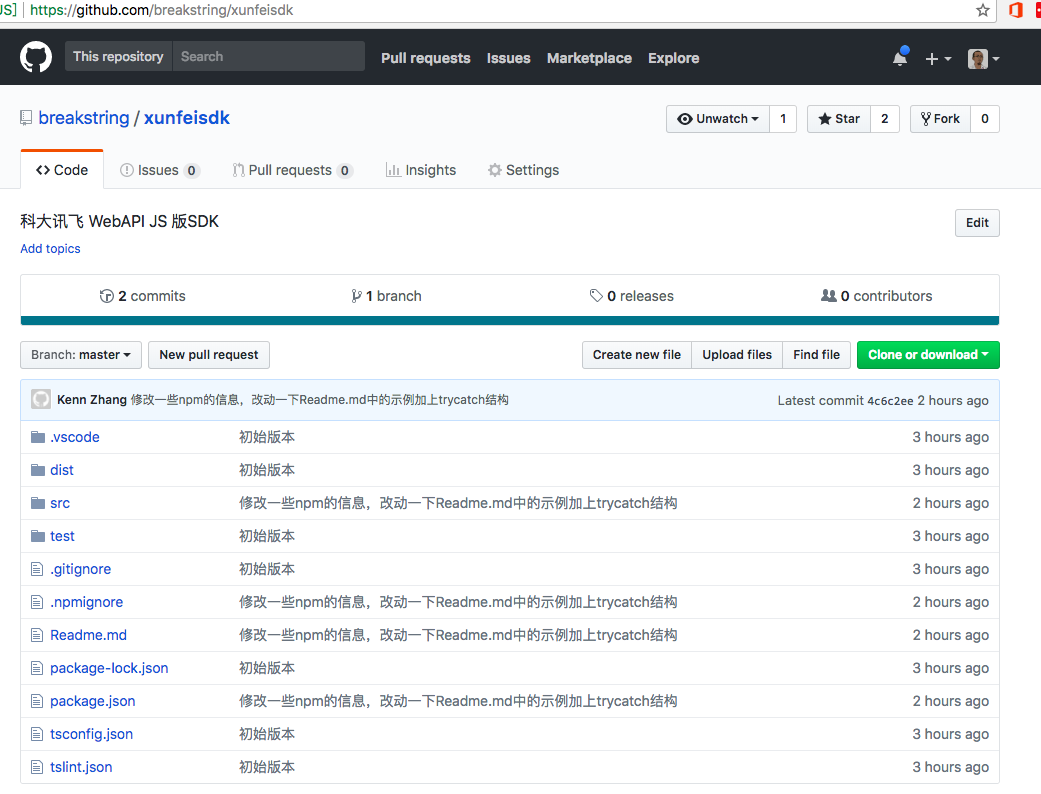Toggle Unwatch for this repository
This screenshot has height=794, width=1041.
click(717, 119)
